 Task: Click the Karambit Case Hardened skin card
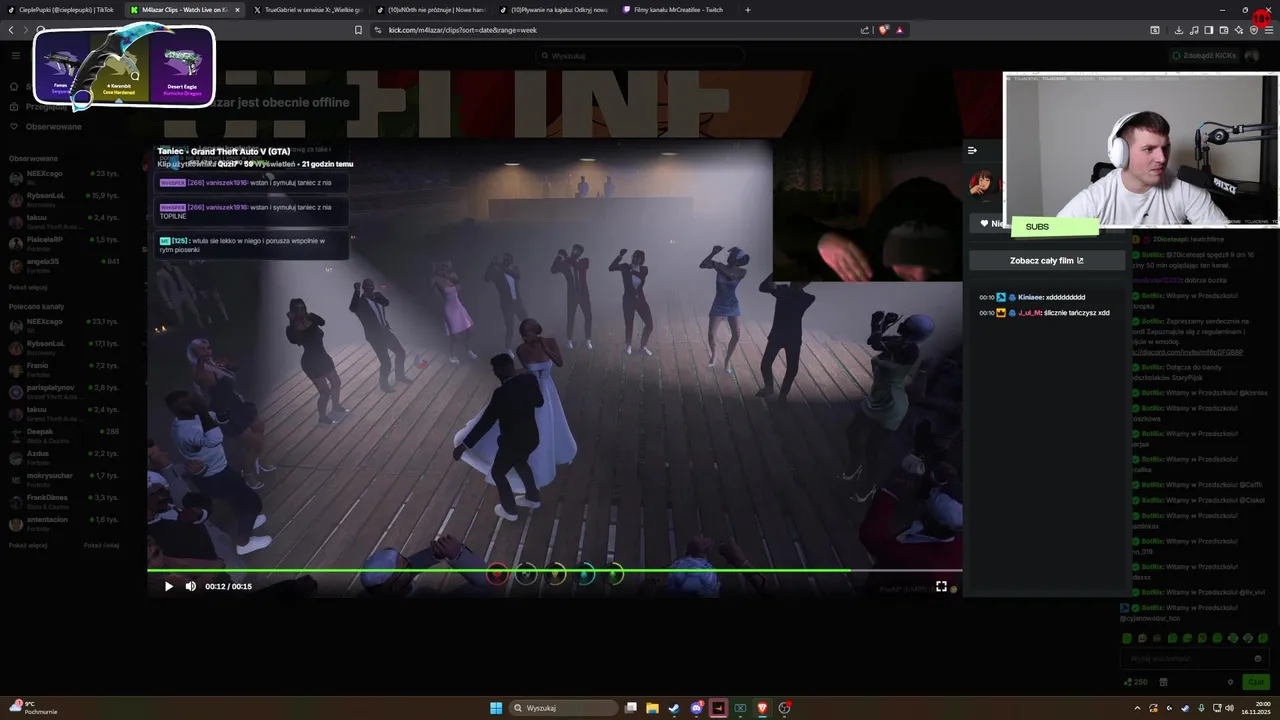pyautogui.click(x=121, y=68)
